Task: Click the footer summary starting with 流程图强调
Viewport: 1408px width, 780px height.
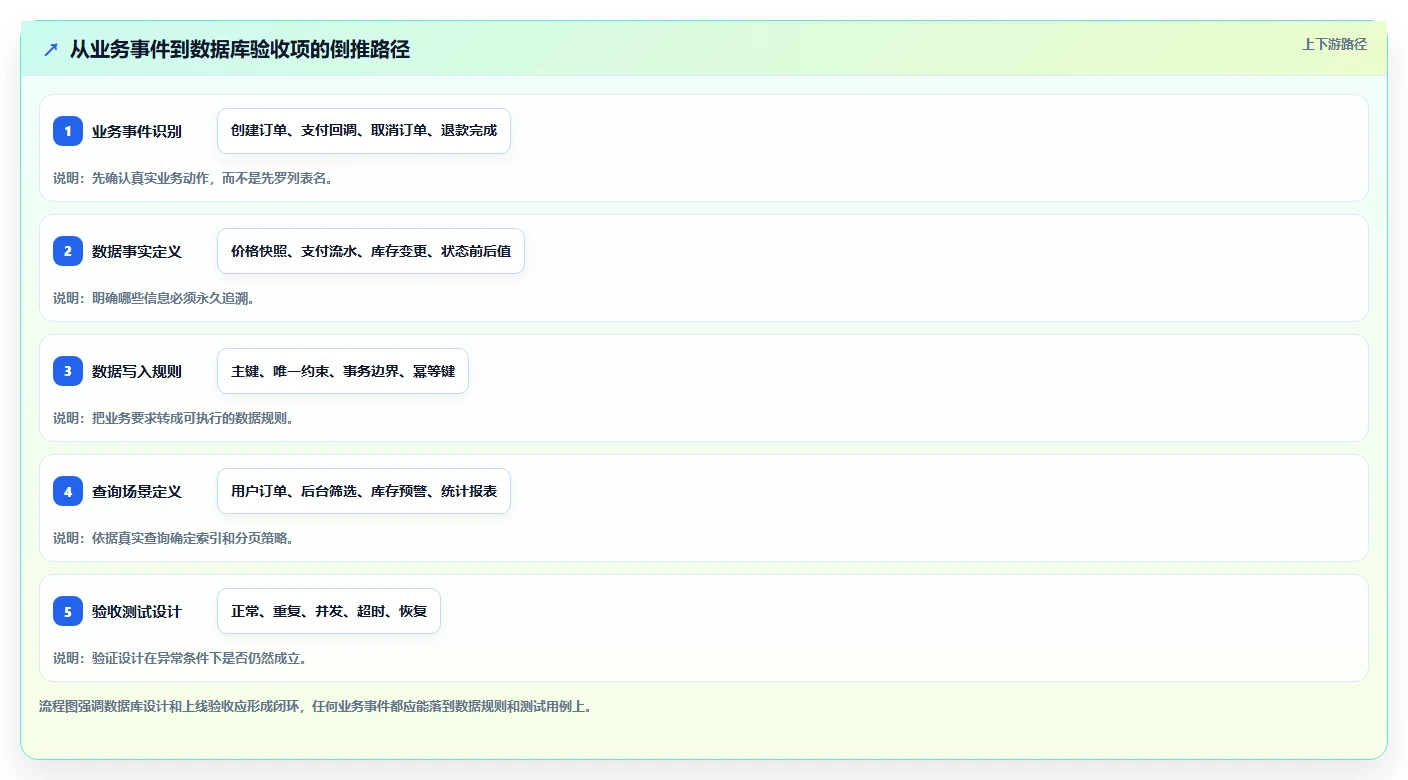Action: coord(316,706)
